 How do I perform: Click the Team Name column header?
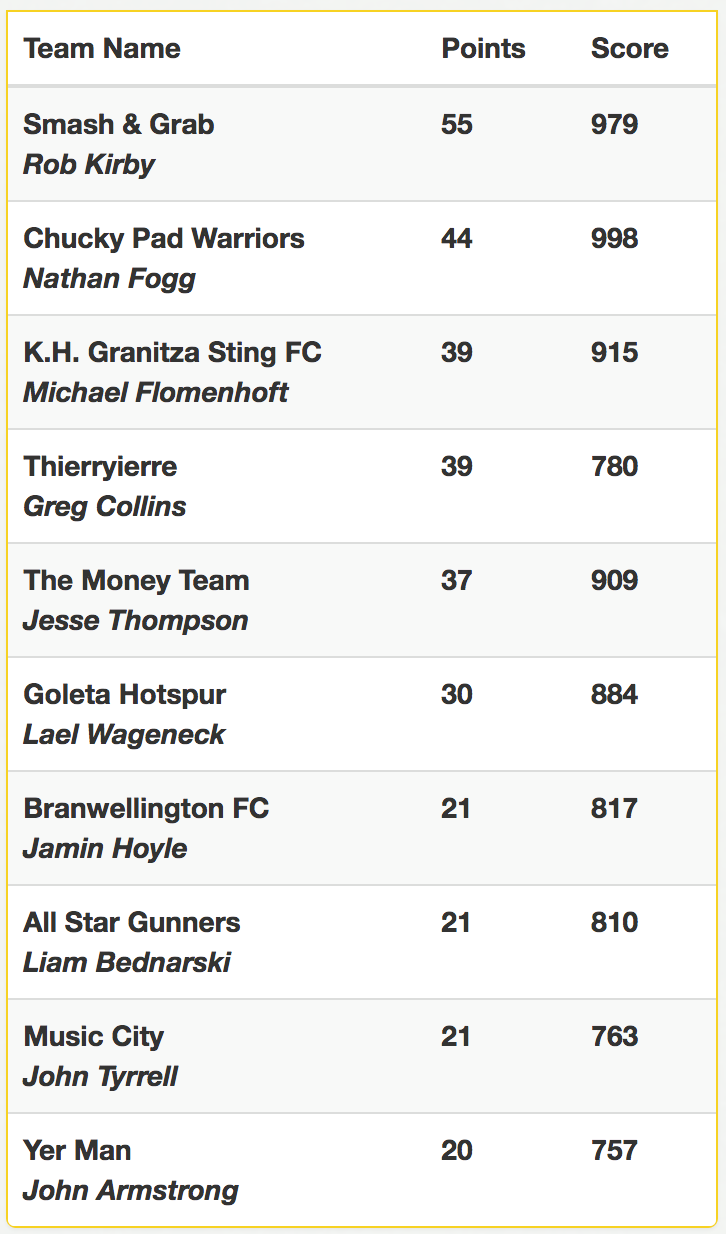pos(102,48)
